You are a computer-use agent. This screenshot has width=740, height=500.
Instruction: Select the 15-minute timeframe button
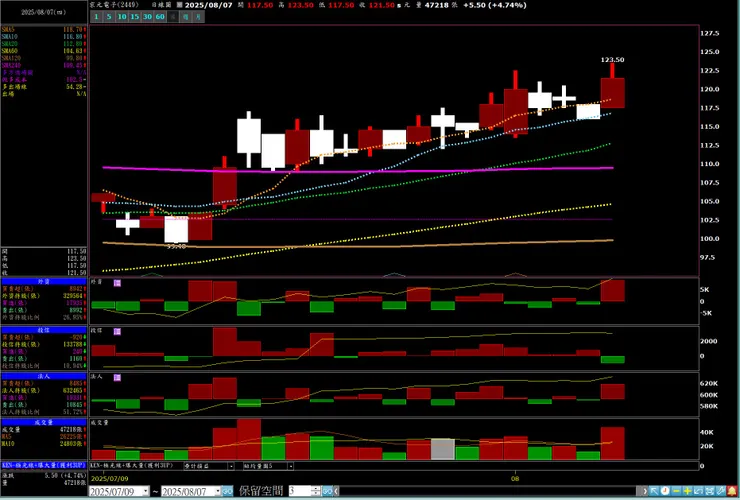135,17
